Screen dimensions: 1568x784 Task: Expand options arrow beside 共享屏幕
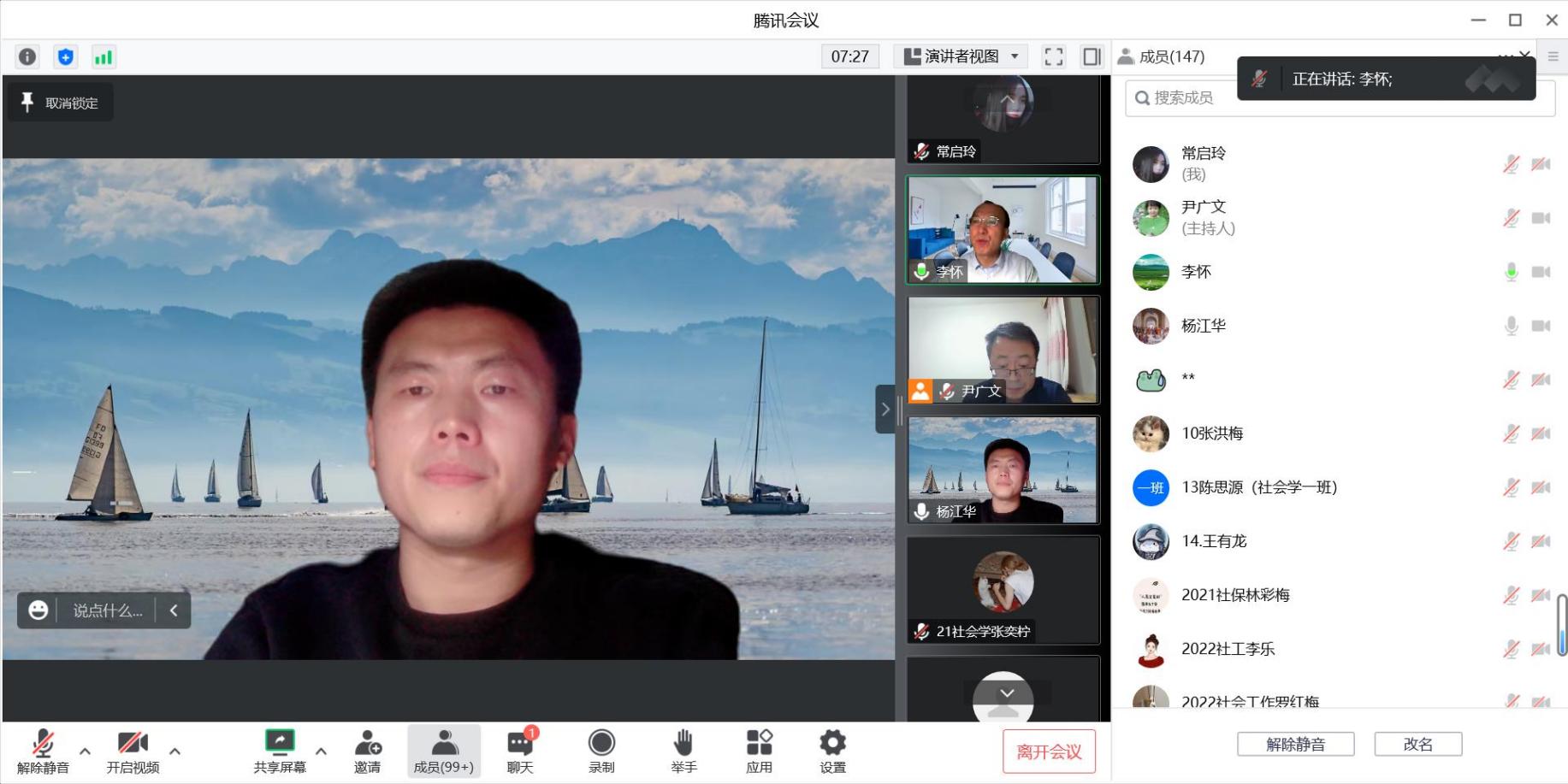(321, 752)
